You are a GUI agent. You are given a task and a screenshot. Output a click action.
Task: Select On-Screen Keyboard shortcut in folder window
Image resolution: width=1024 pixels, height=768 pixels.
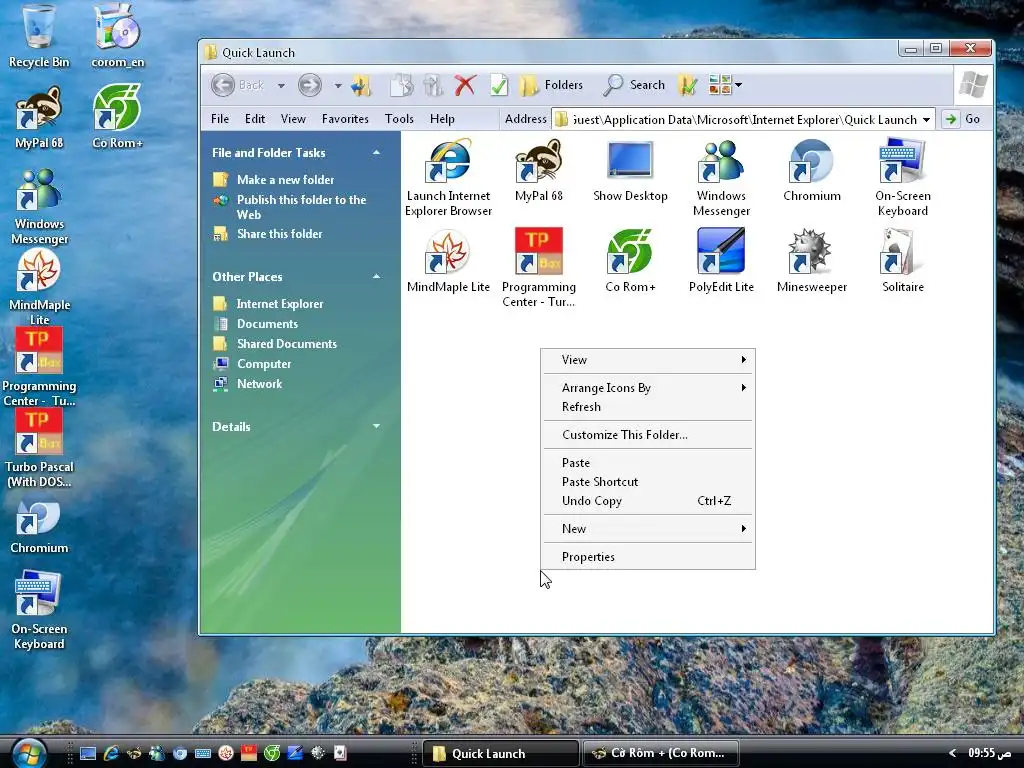coord(903,177)
